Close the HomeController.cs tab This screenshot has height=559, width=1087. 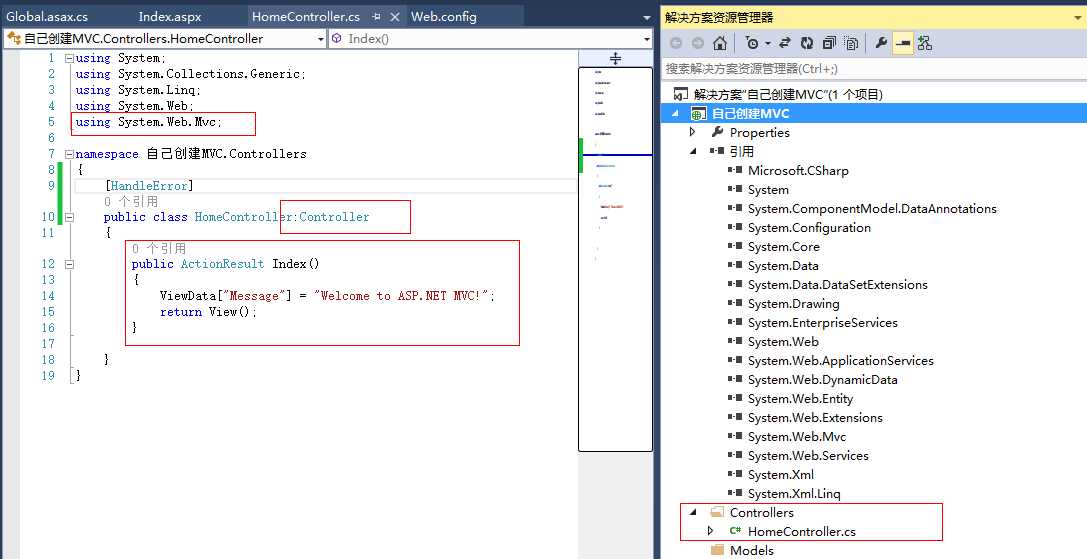click(394, 17)
